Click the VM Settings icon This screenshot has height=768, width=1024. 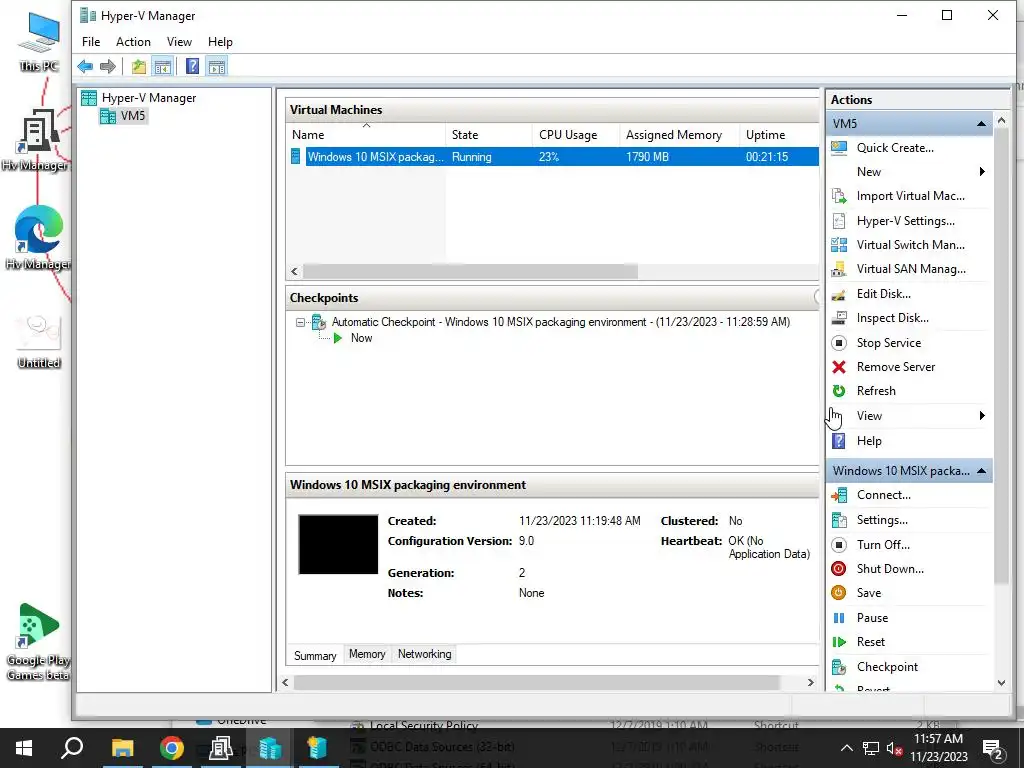(x=839, y=520)
